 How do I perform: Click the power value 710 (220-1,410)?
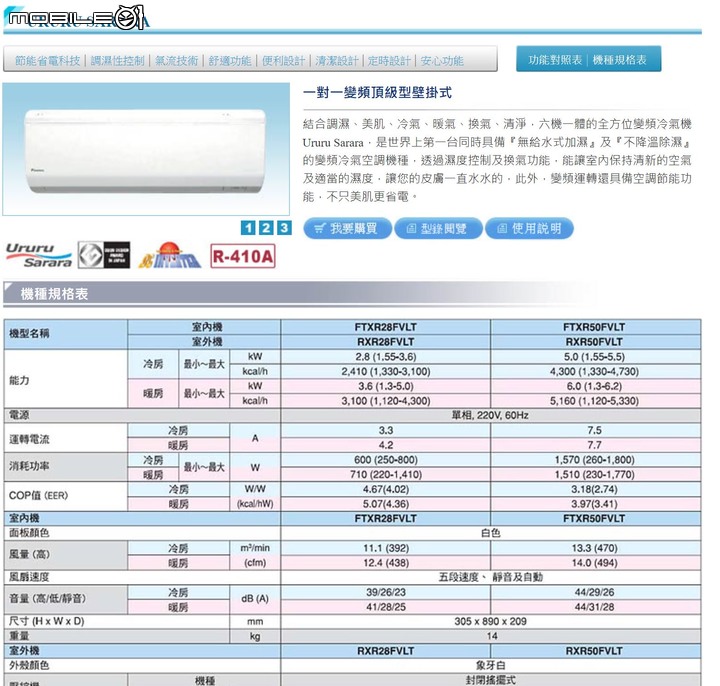click(386, 474)
